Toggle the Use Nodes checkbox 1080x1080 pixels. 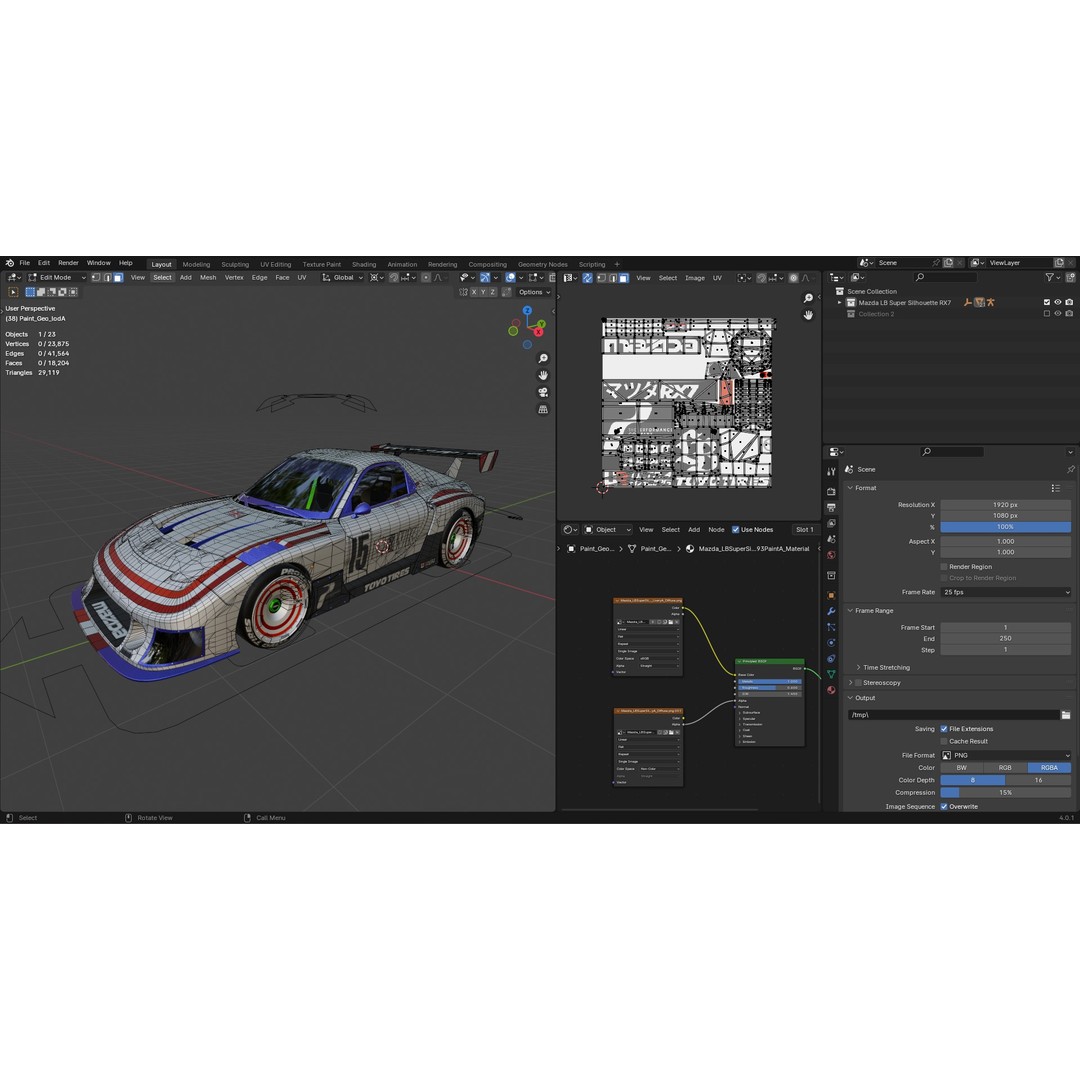735,530
